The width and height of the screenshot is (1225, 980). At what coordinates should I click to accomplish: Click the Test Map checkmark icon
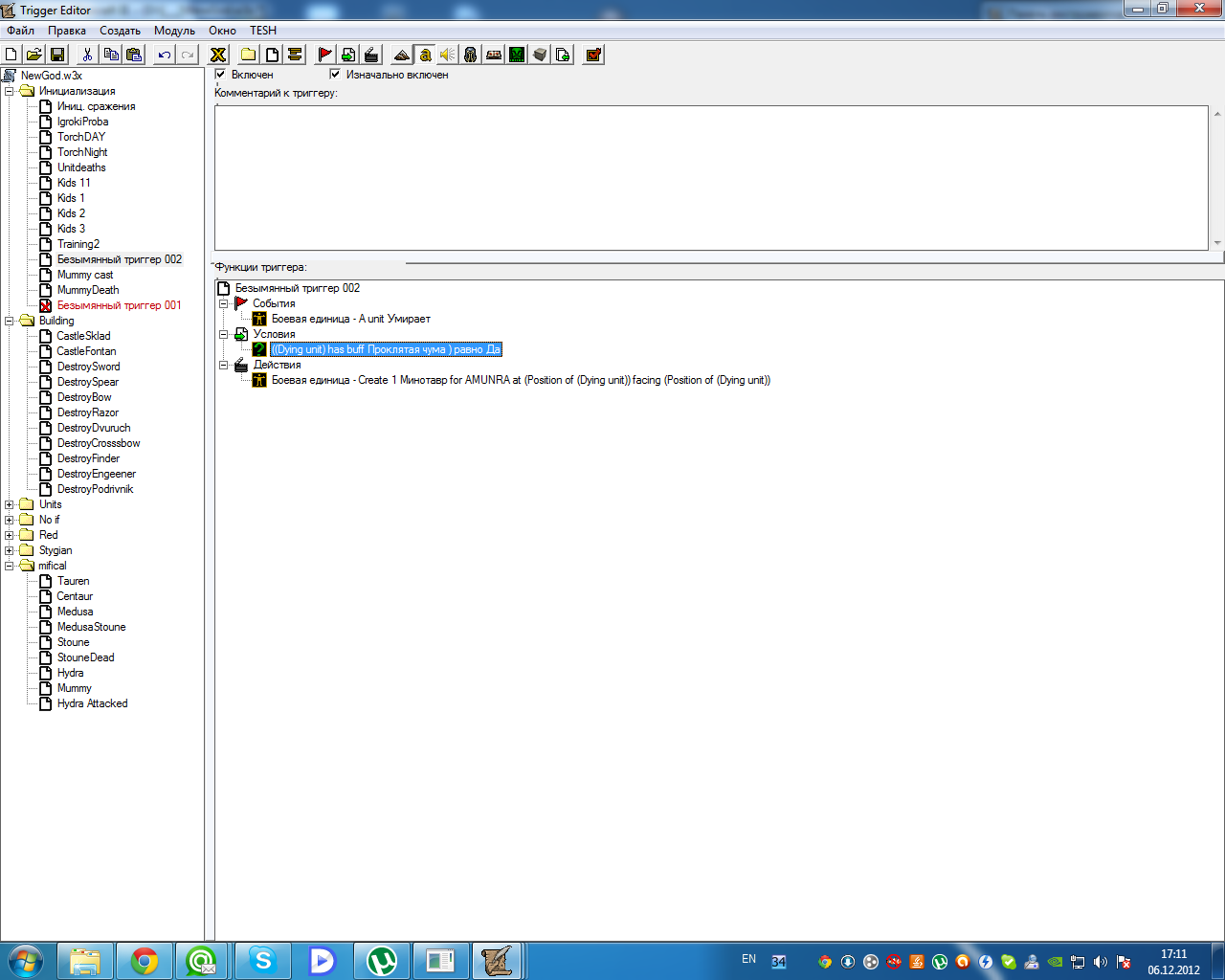pos(593,55)
